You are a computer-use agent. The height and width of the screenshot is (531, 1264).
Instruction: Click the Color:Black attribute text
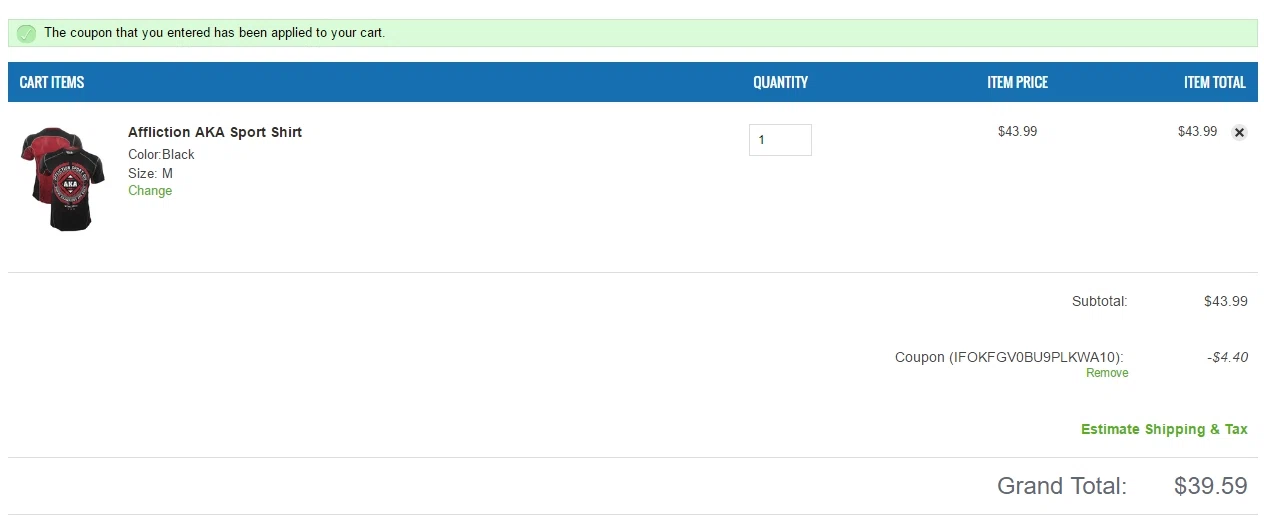pyautogui.click(x=161, y=154)
